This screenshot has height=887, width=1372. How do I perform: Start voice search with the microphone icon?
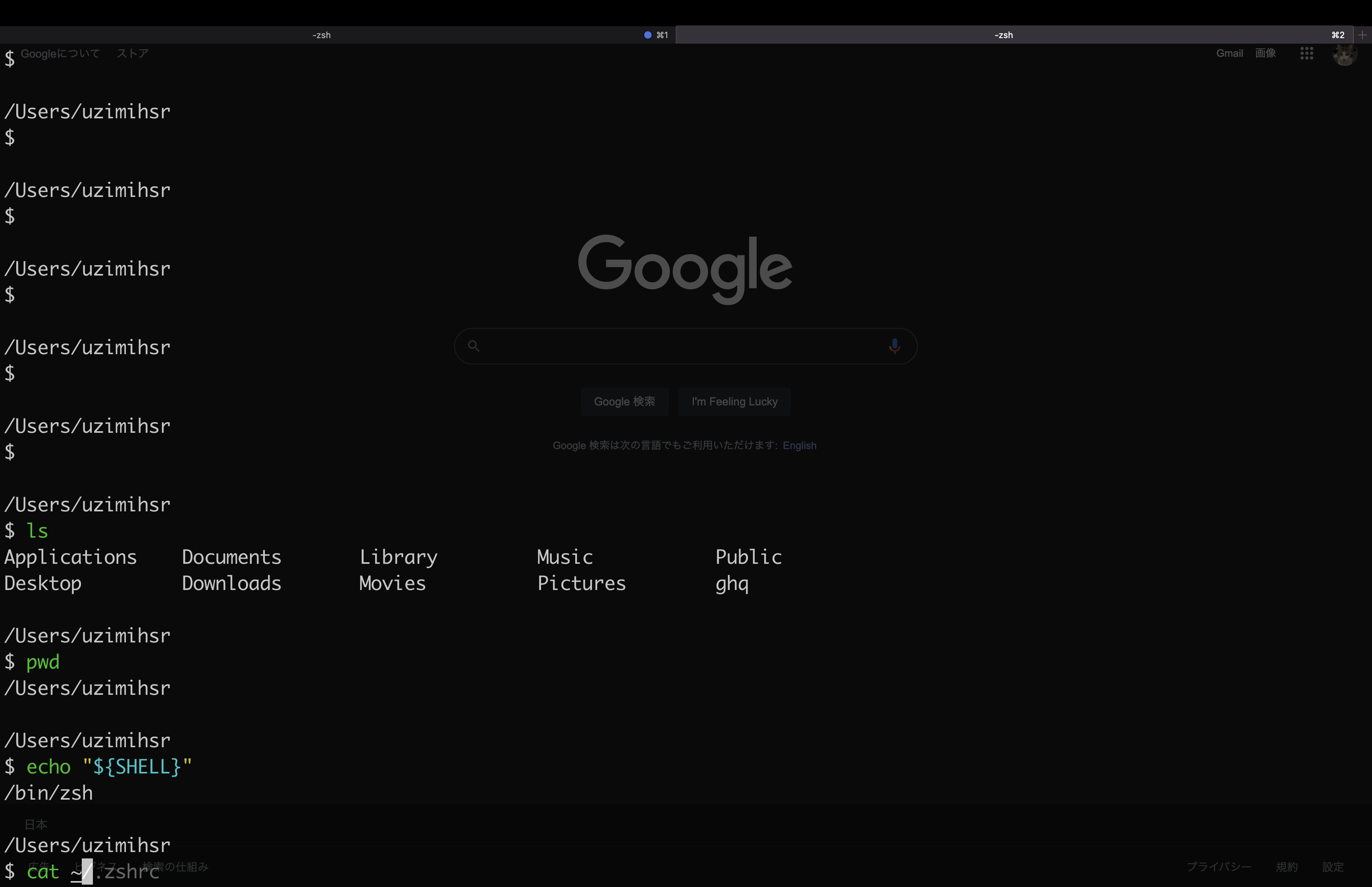pos(894,345)
